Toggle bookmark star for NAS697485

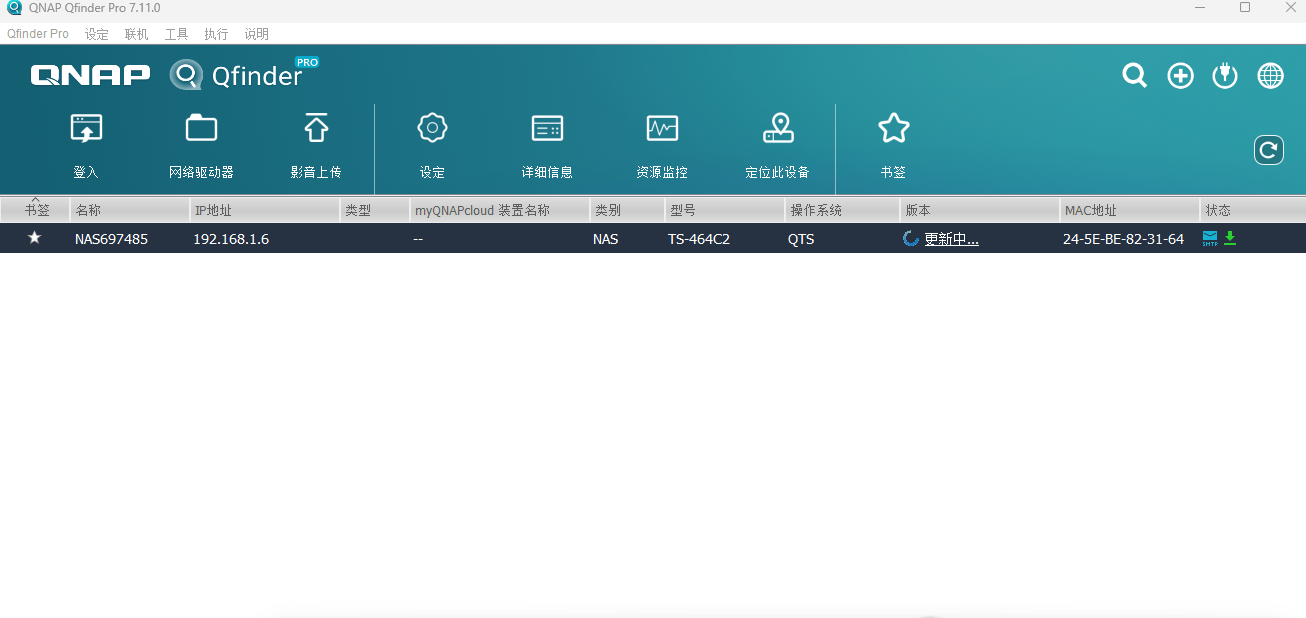[x=34, y=238]
